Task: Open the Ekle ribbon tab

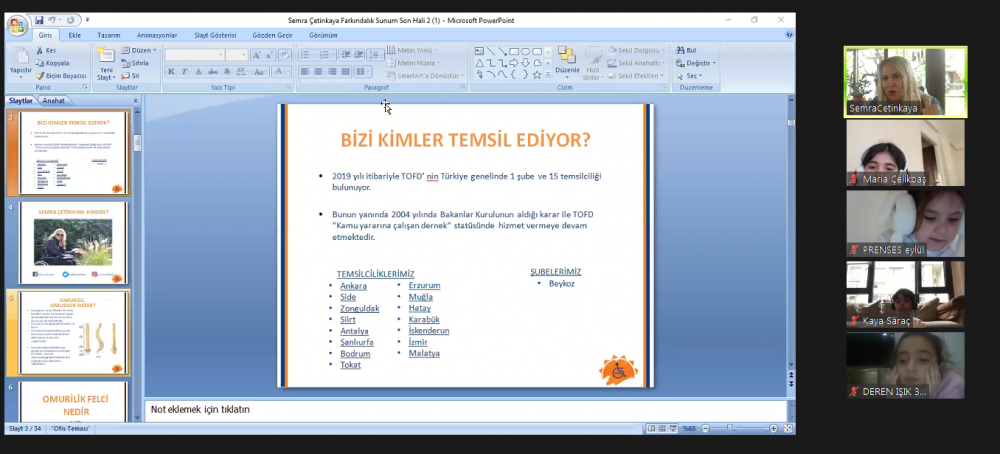Action: [x=75, y=35]
